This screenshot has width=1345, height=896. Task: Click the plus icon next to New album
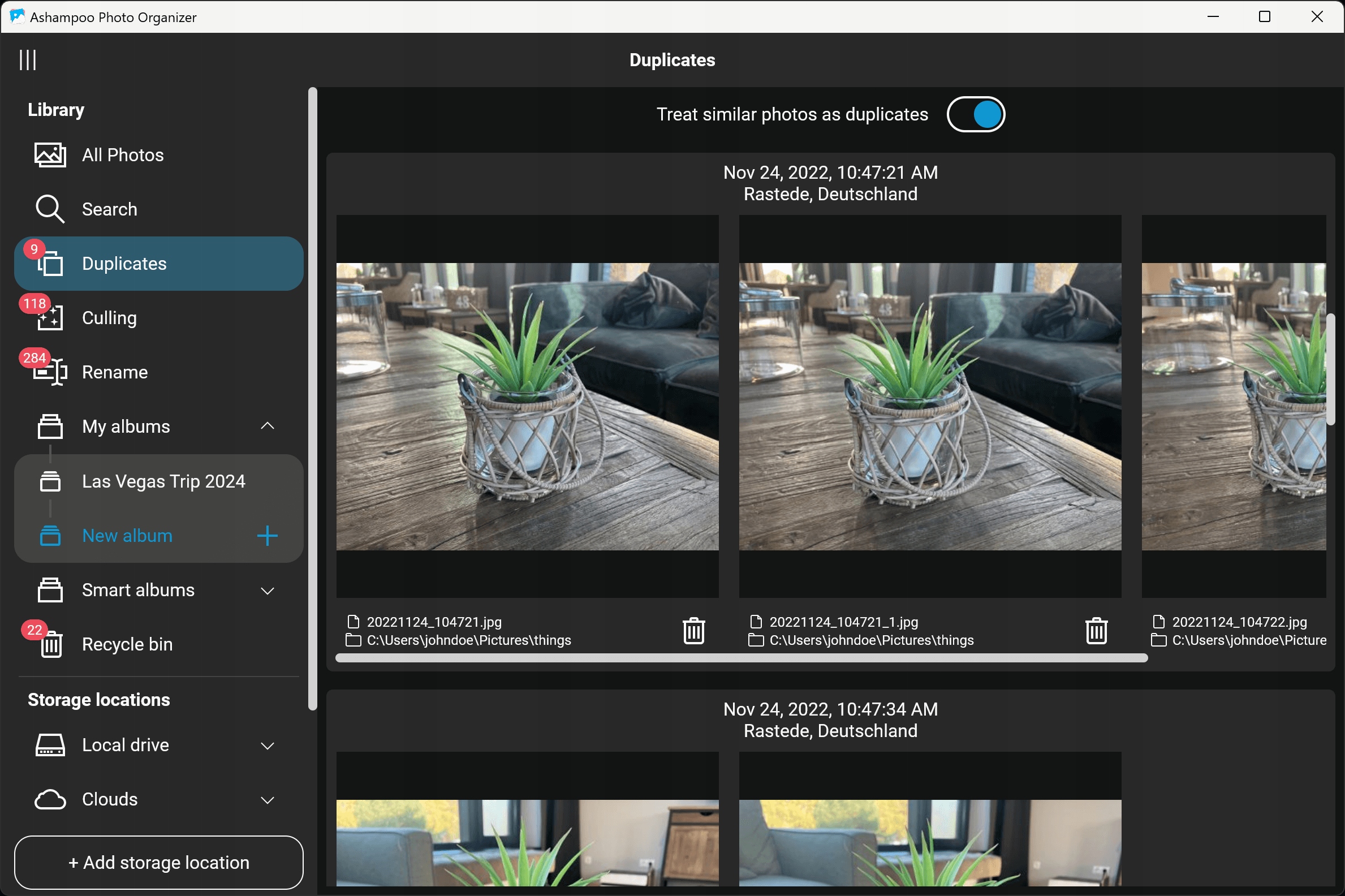pos(267,536)
